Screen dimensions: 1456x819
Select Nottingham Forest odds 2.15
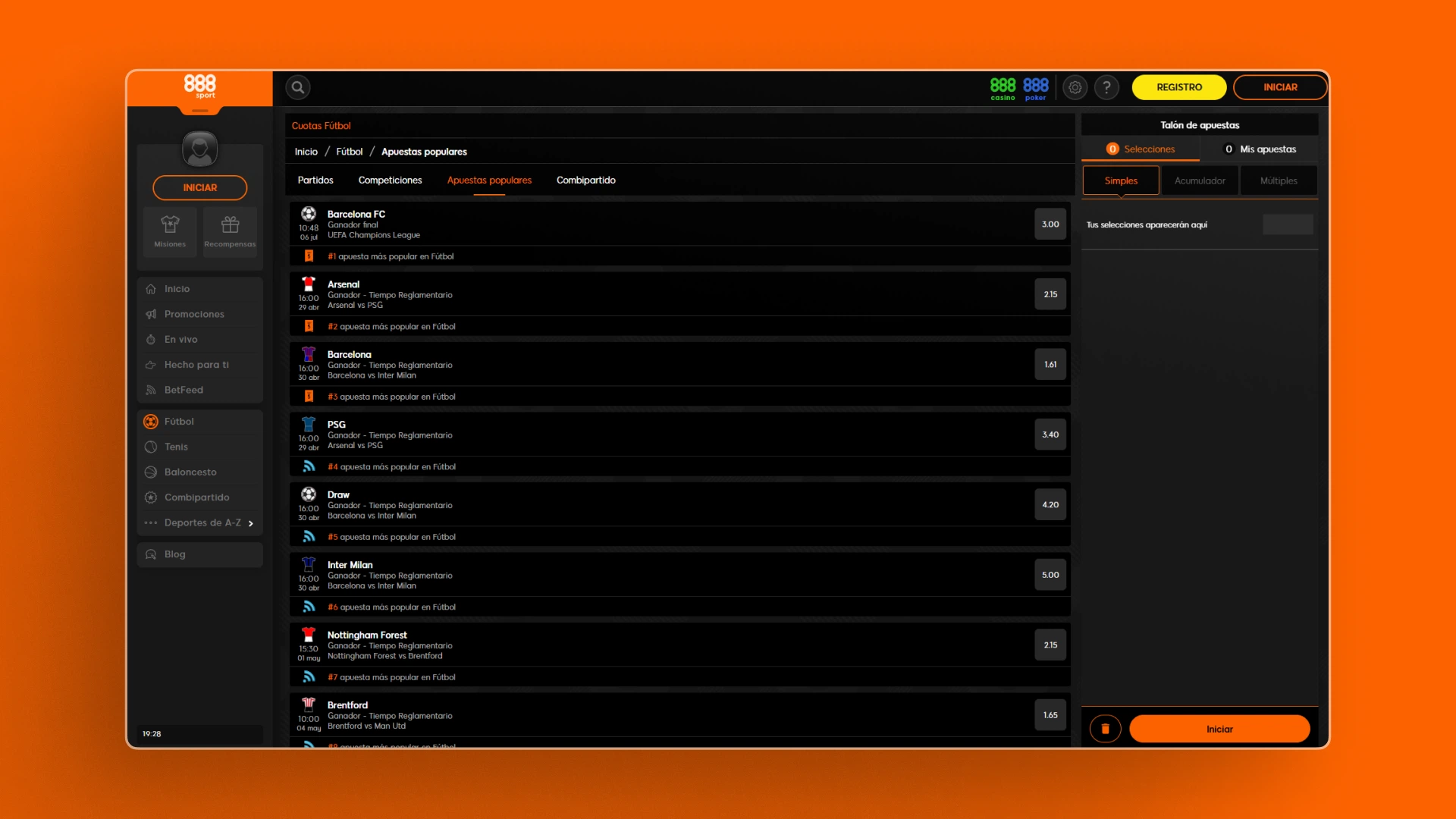click(1050, 645)
